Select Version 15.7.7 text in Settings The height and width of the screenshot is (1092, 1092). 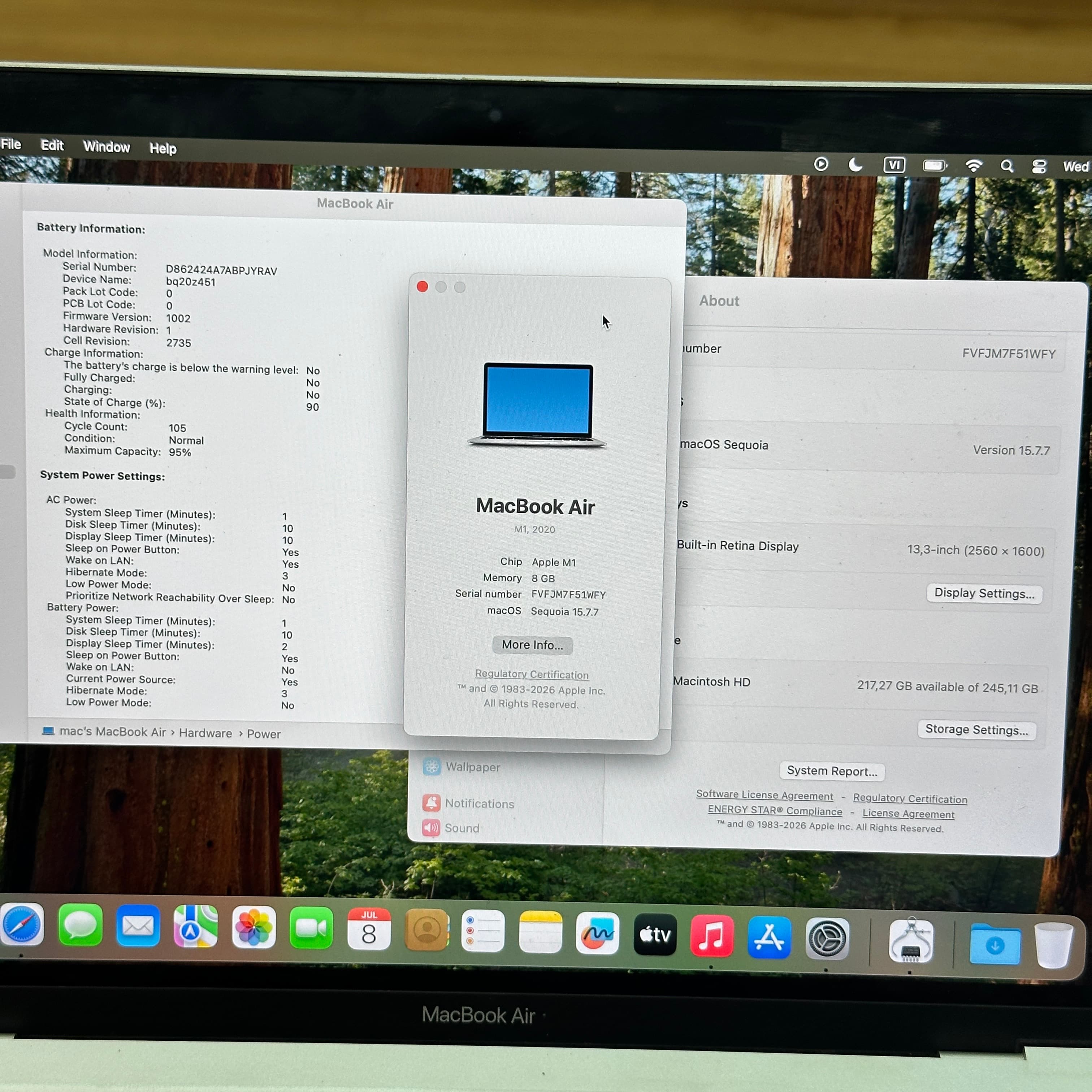[1011, 450]
